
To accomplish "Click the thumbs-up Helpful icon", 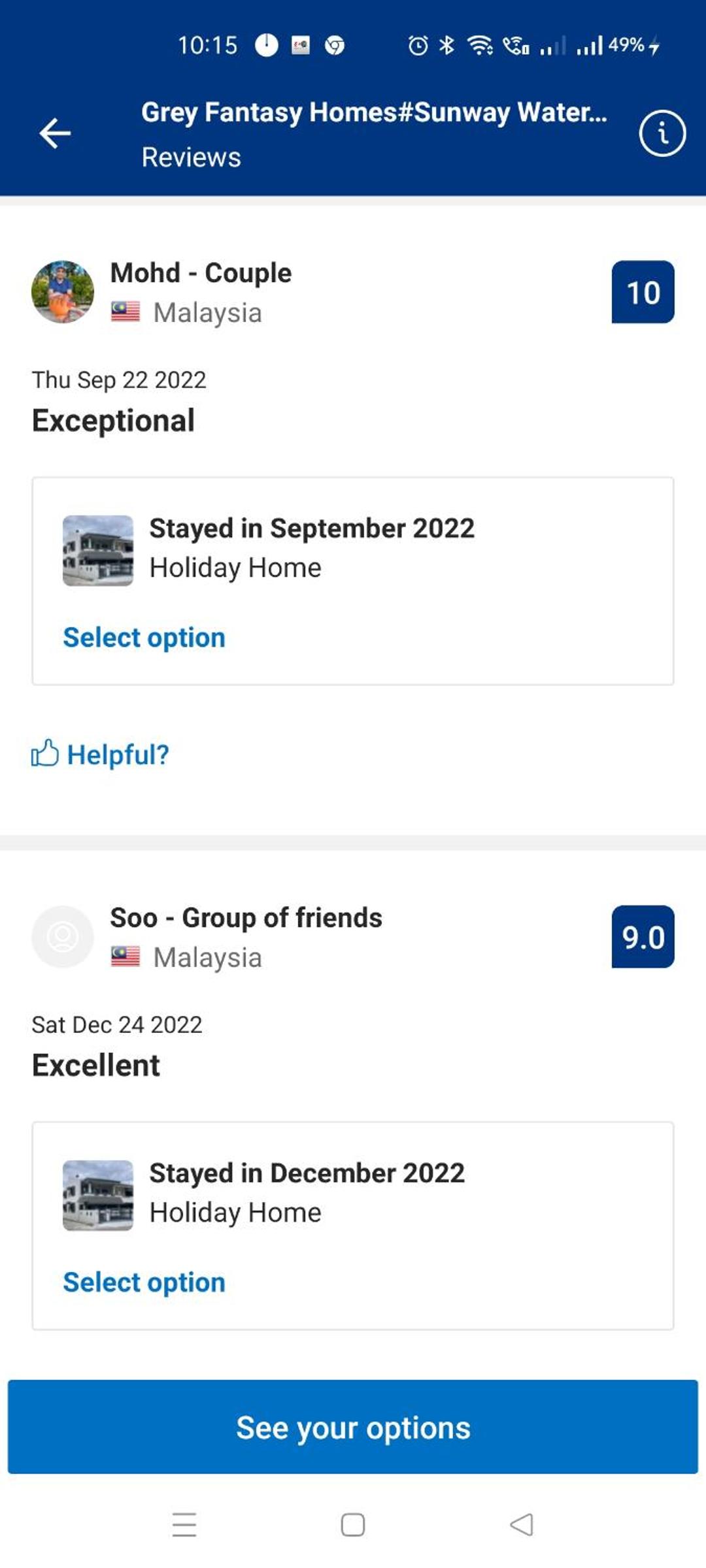I will coord(44,753).
